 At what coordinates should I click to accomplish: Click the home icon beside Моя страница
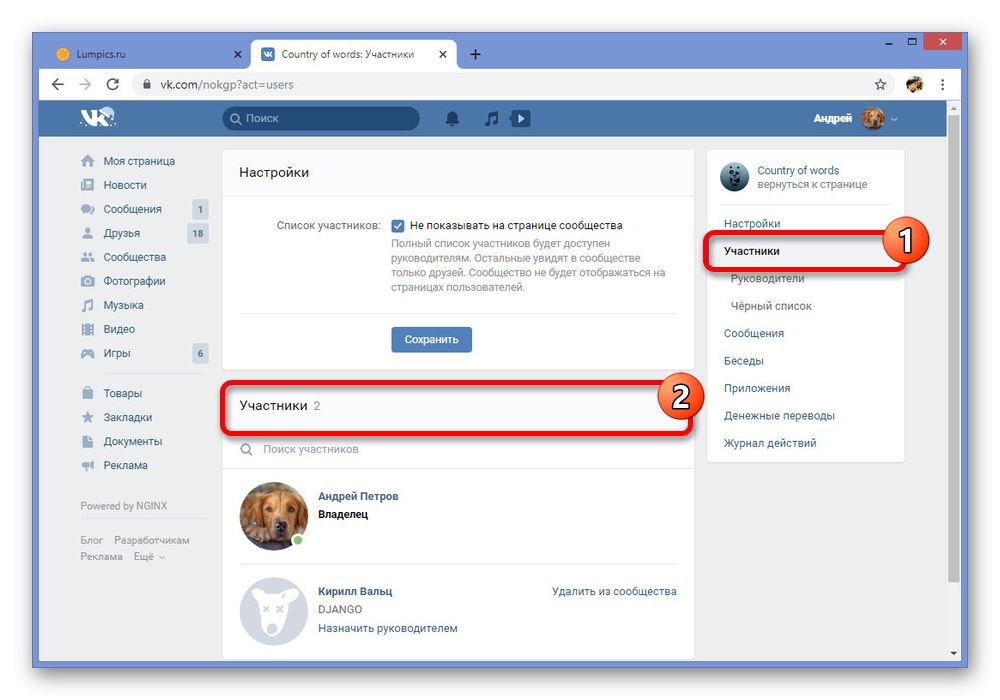[x=87, y=161]
